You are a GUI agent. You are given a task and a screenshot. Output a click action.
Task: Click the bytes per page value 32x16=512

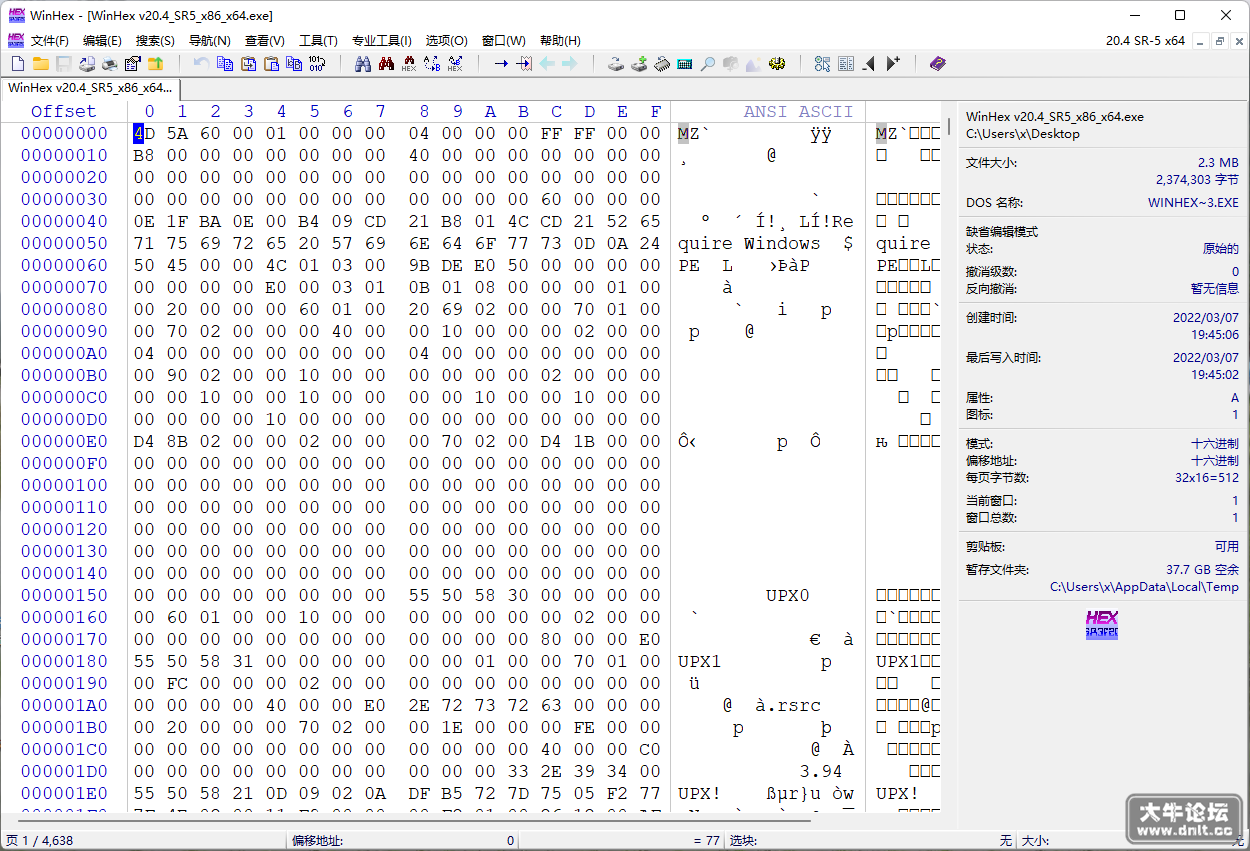pyautogui.click(x=1207, y=478)
